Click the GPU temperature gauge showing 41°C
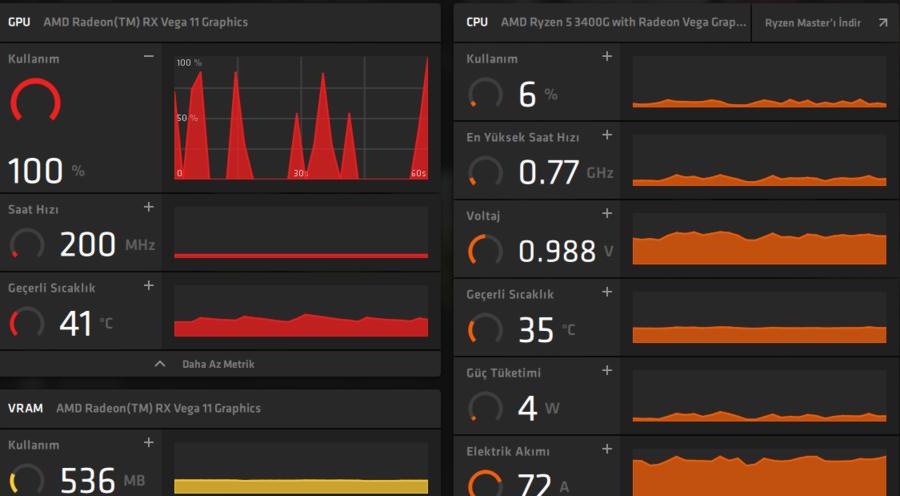This screenshot has height=496, width=900. [27, 323]
